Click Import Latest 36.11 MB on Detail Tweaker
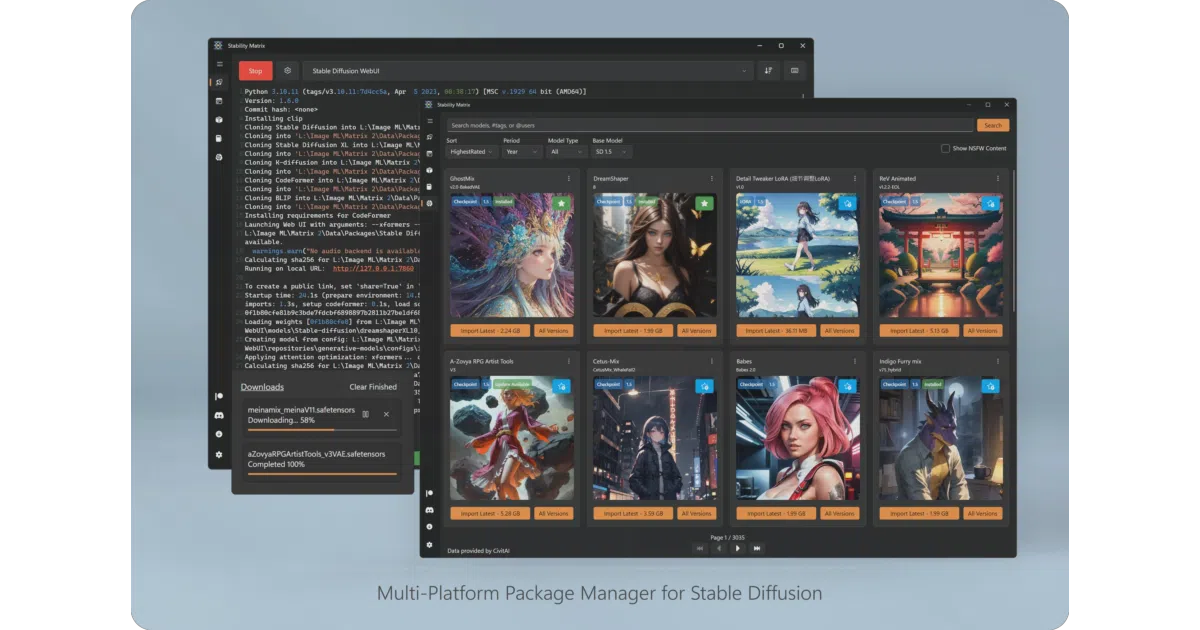Image resolution: width=1200 pixels, height=630 pixels. pyautogui.click(x=776, y=331)
